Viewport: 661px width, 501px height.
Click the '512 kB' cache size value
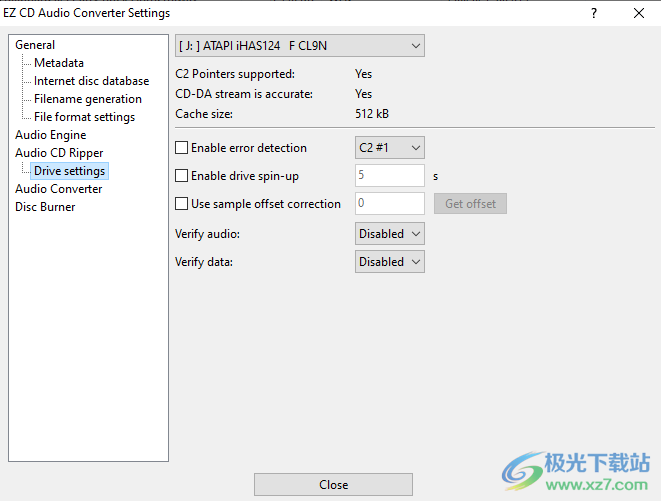(x=372, y=114)
